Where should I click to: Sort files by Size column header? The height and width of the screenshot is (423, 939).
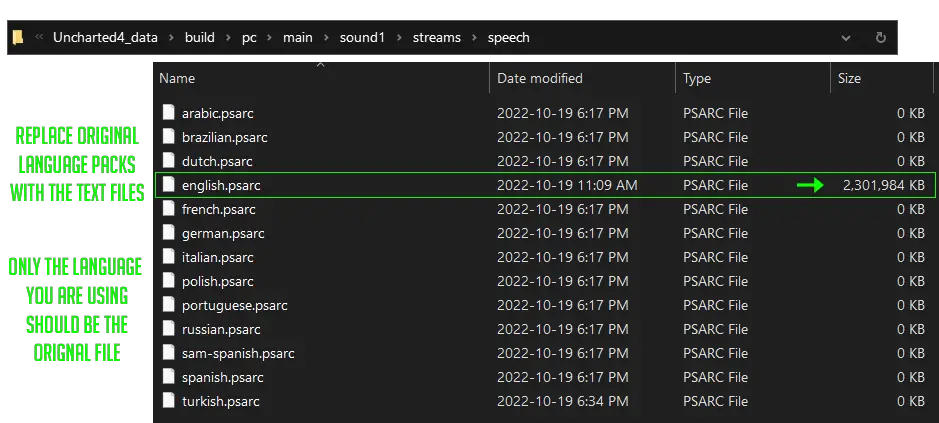tap(849, 78)
